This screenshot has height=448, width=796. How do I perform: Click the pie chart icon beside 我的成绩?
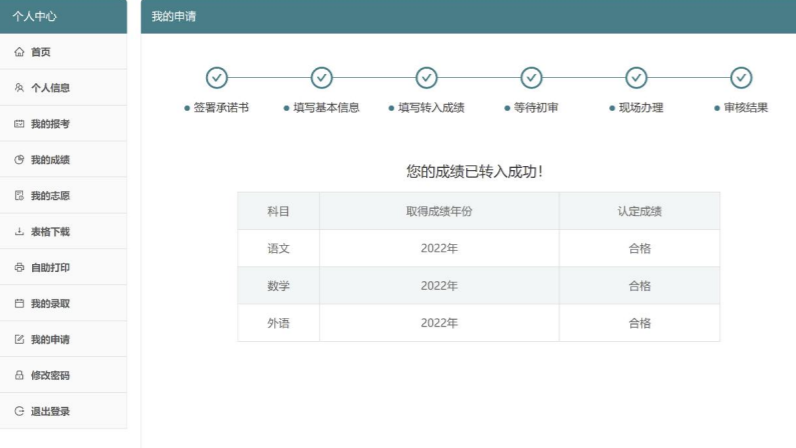pos(19,160)
